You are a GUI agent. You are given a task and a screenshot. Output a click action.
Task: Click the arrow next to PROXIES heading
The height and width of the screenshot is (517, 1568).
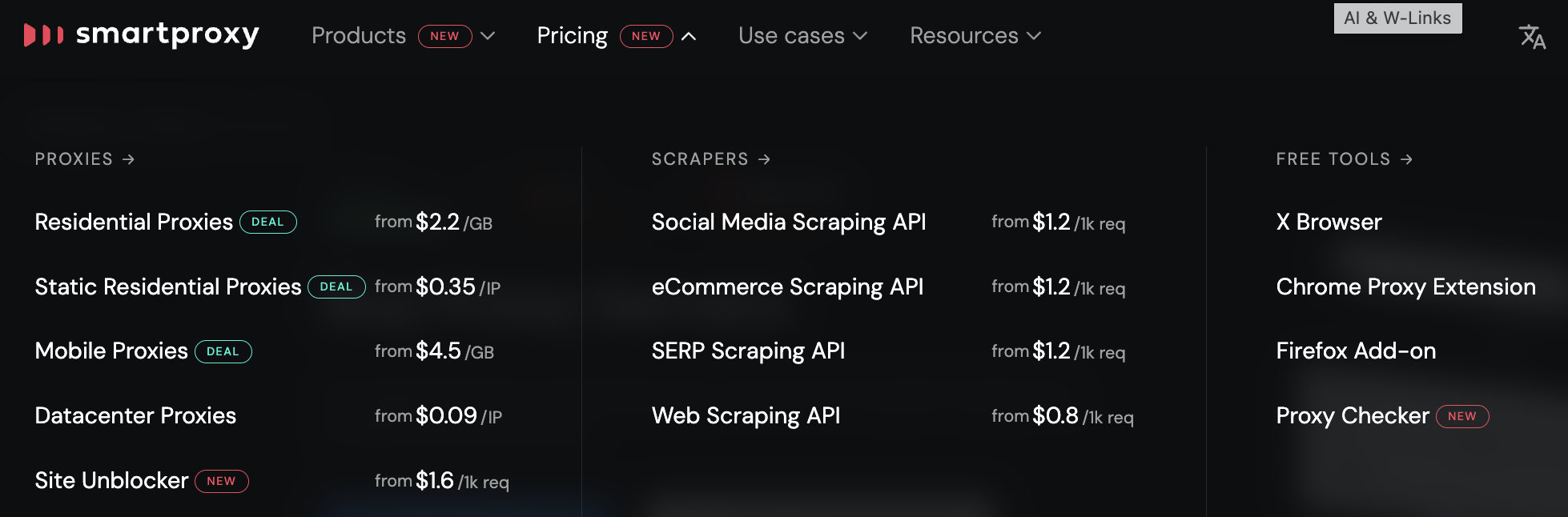(129, 159)
